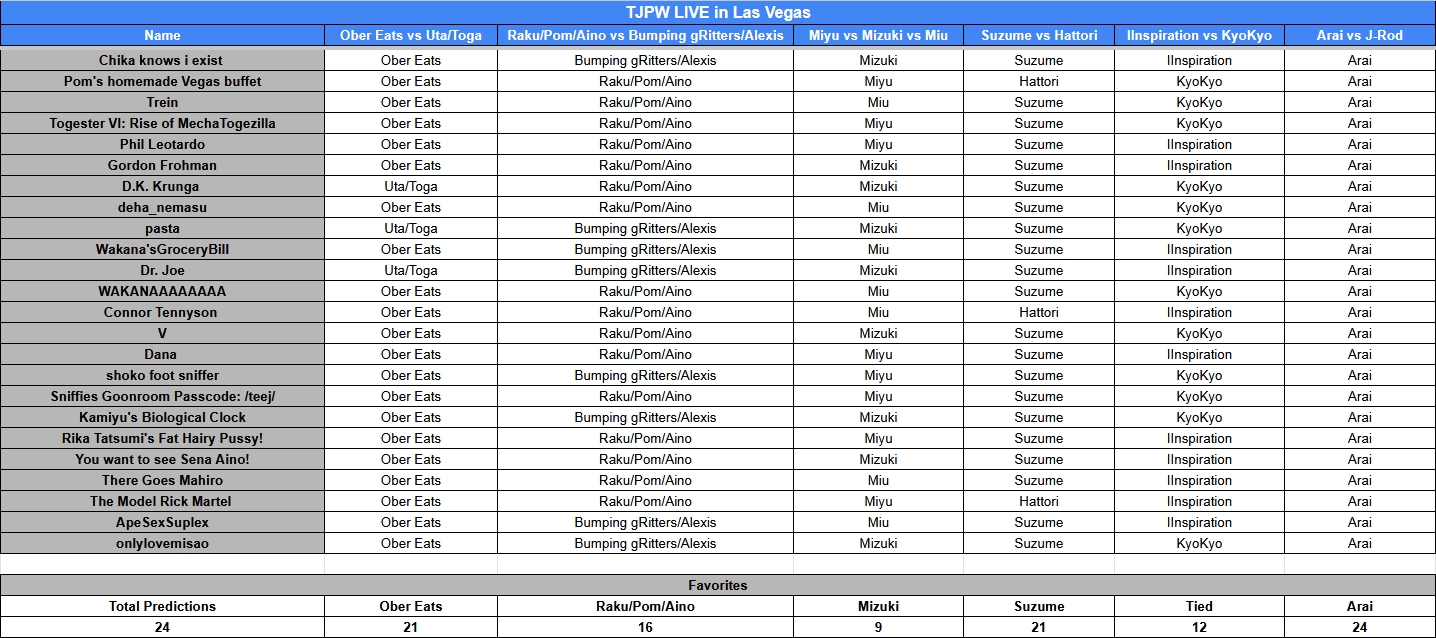Select 'Kamiyu's Biological Clock' name cell

click(x=162, y=417)
